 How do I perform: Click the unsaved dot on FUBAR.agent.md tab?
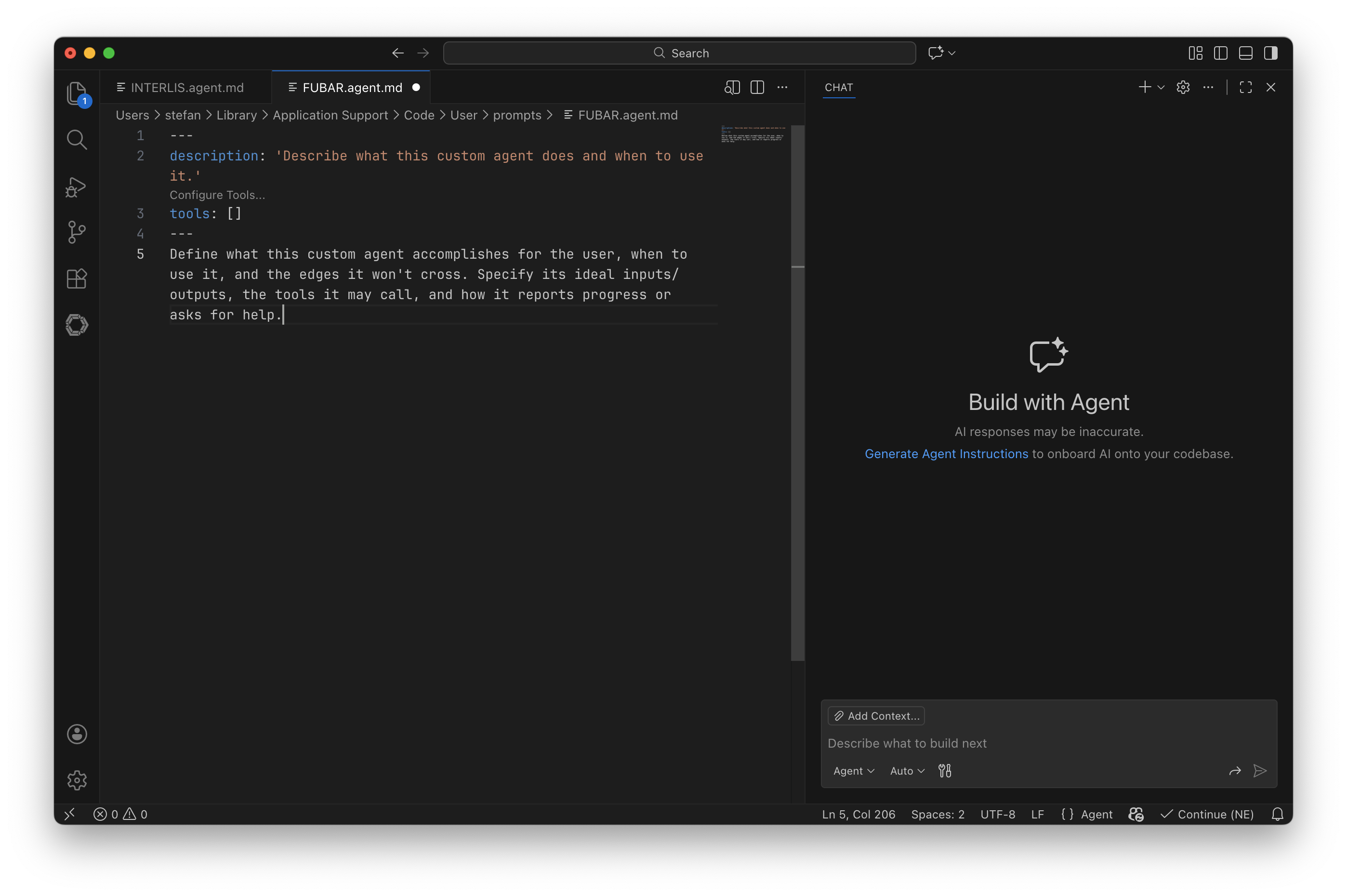416,87
